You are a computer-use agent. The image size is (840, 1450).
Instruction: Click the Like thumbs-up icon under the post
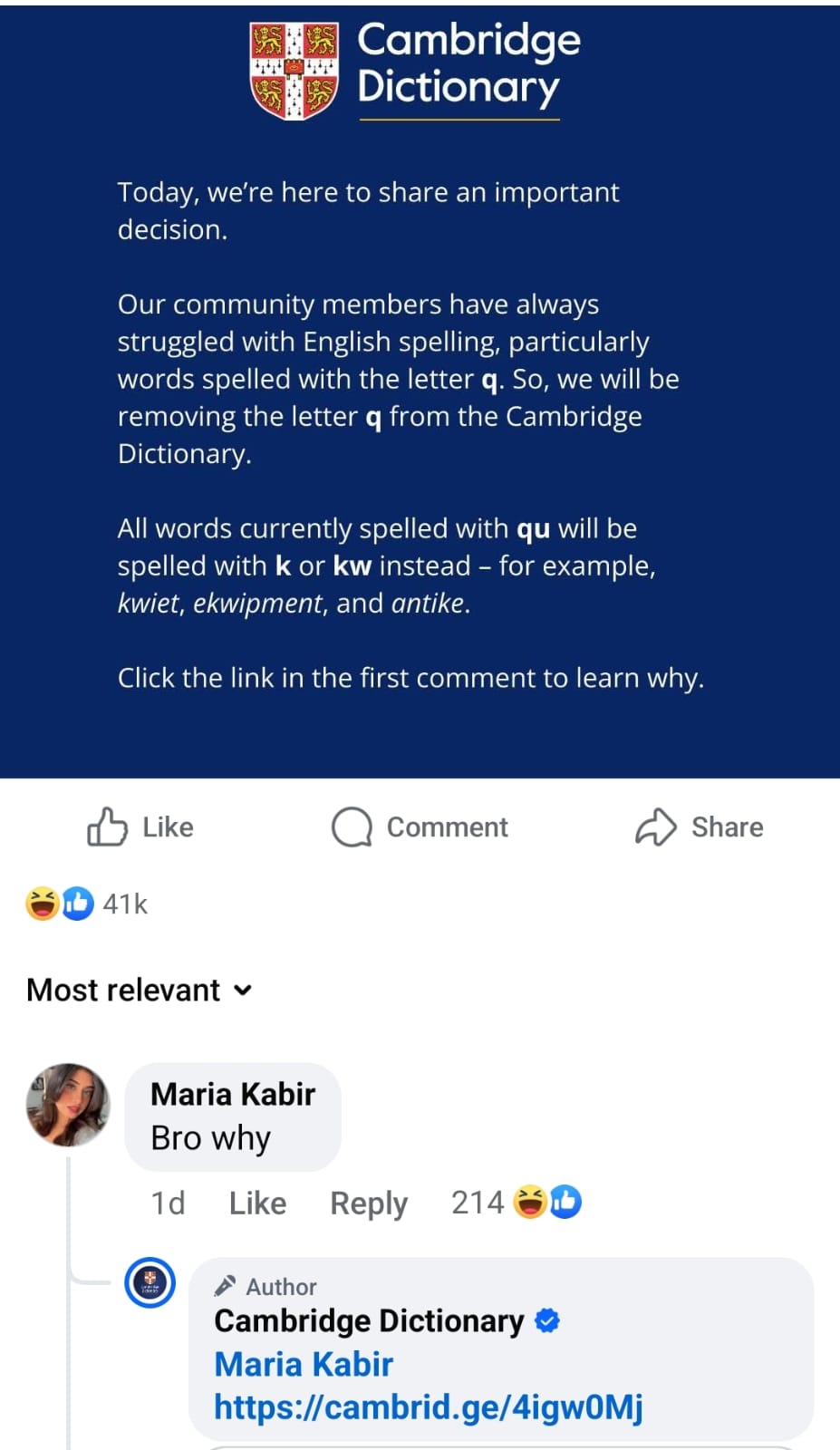coord(107,826)
